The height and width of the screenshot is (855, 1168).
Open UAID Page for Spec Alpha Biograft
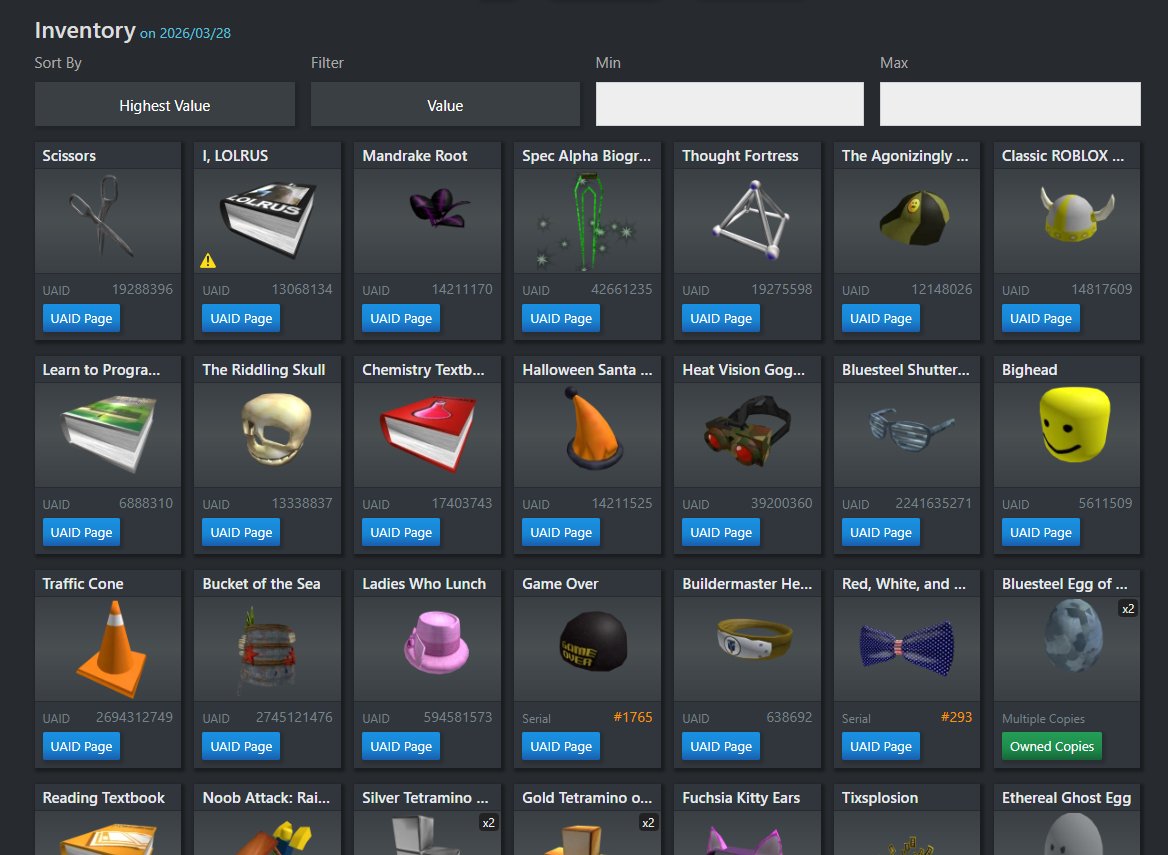point(561,318)
